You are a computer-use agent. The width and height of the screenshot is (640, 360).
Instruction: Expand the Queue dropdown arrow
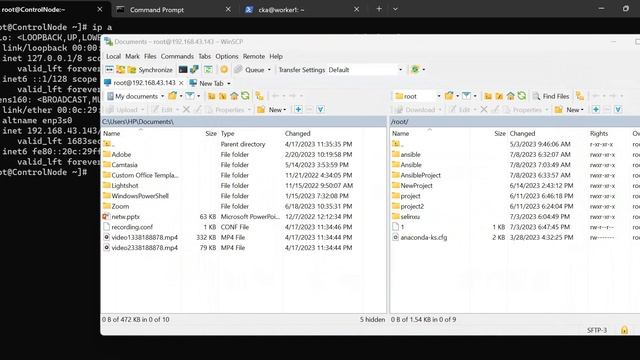tap(269, 70)
